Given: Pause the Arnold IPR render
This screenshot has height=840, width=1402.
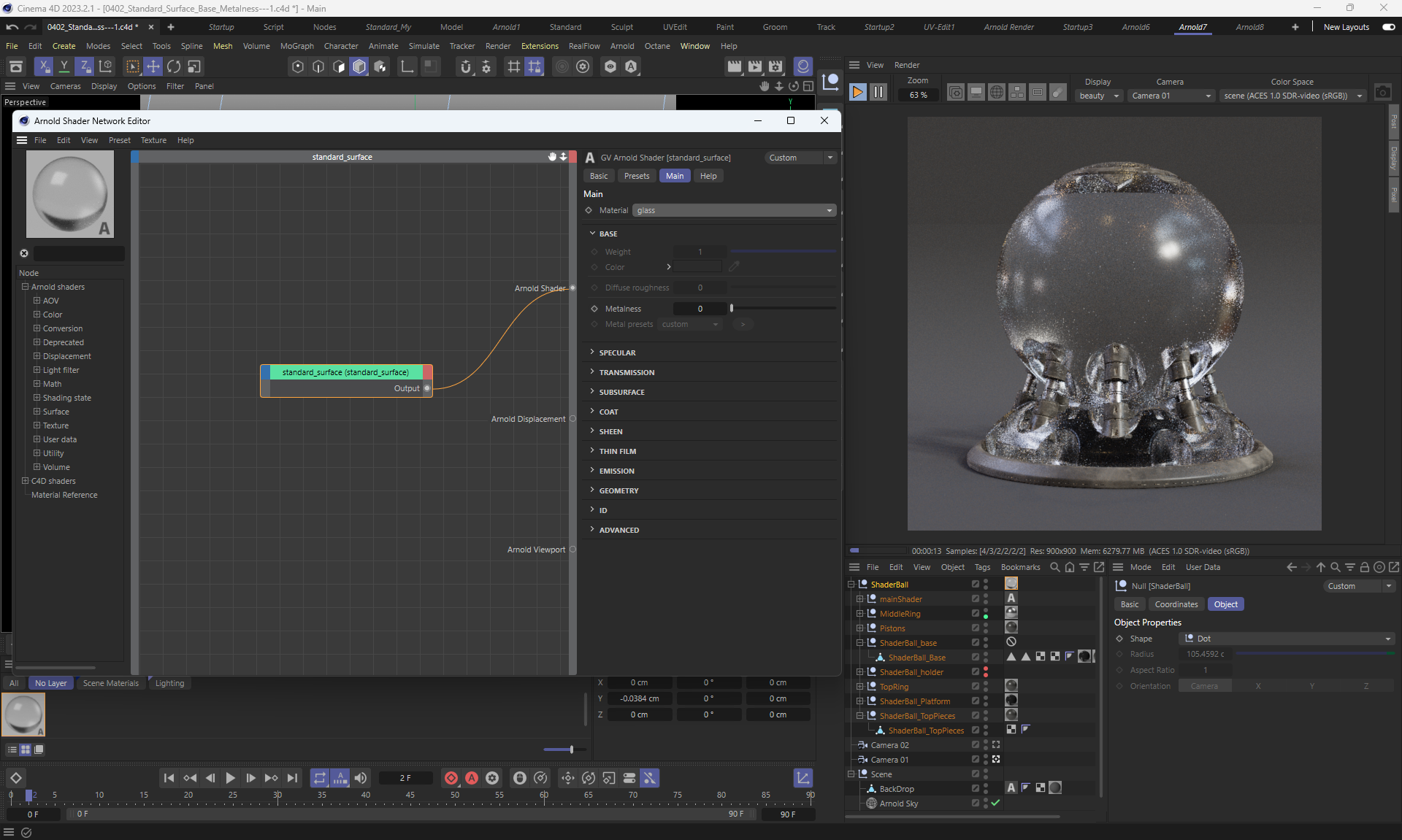Looking at the screenshot, I should pyautogui.click(x=878, y=93).
